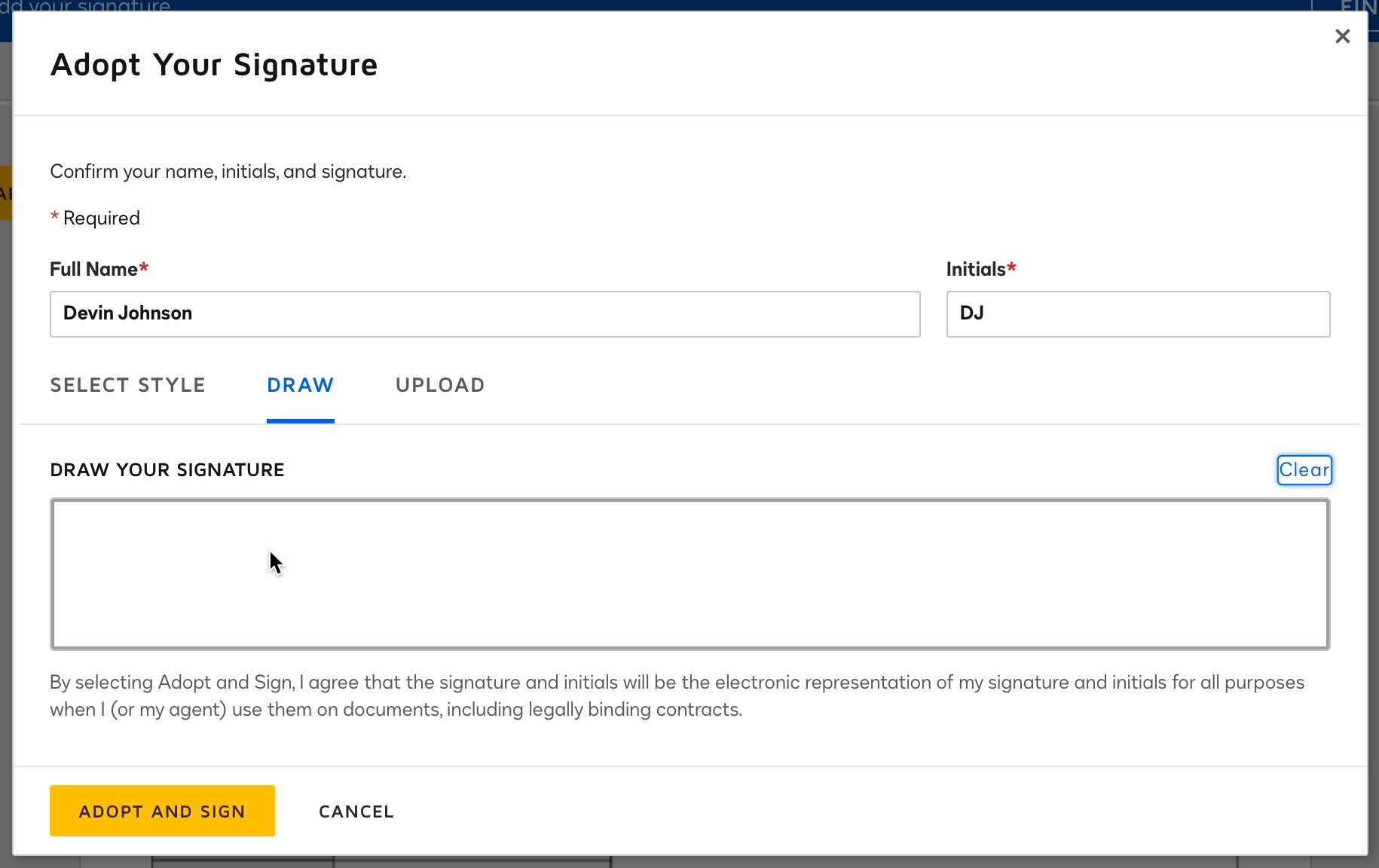
Task: Cancel the signature adoption
Action: pos(356,811)
